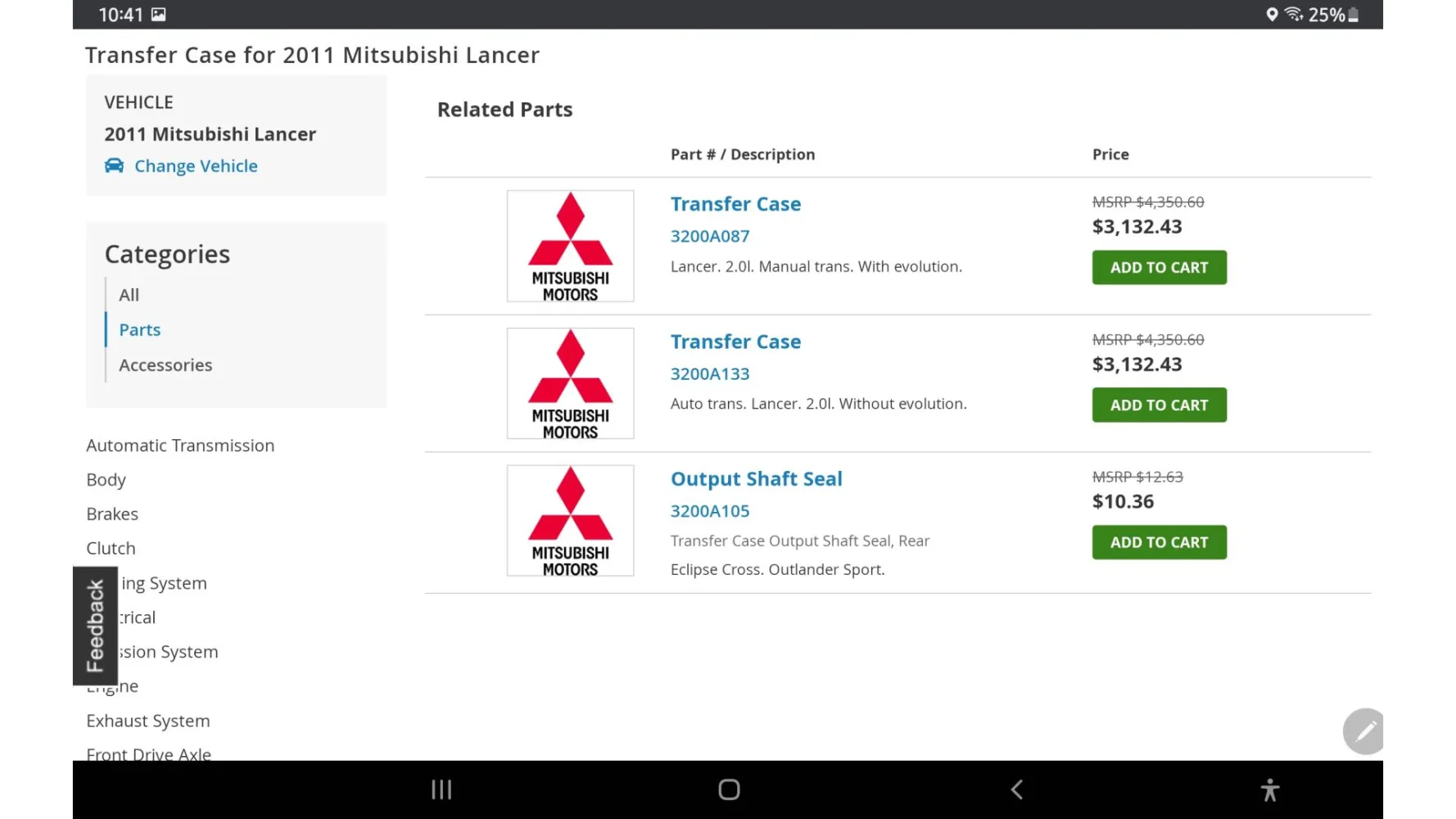Add Transfer Case 3200A087 to cart
The height and width of the screenshot is (819, 1456).
1159,267
